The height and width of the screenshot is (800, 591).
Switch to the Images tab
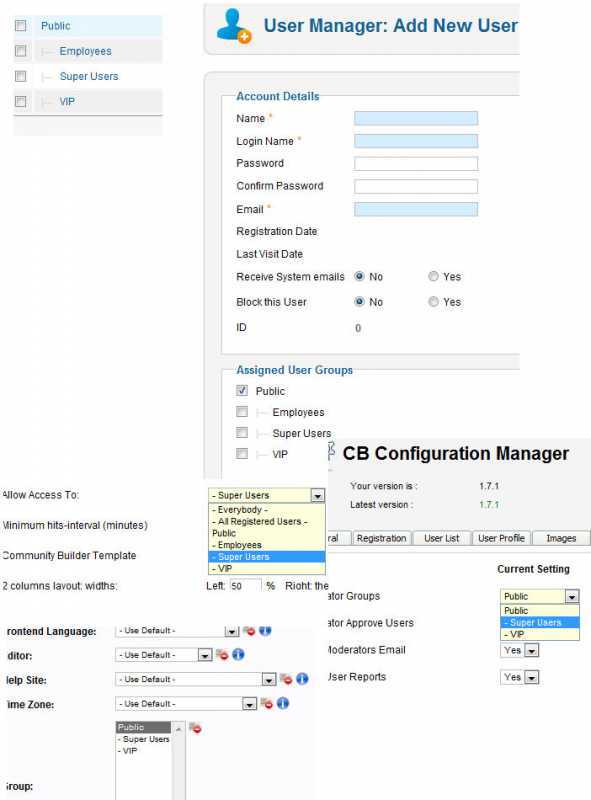(561, 538)
